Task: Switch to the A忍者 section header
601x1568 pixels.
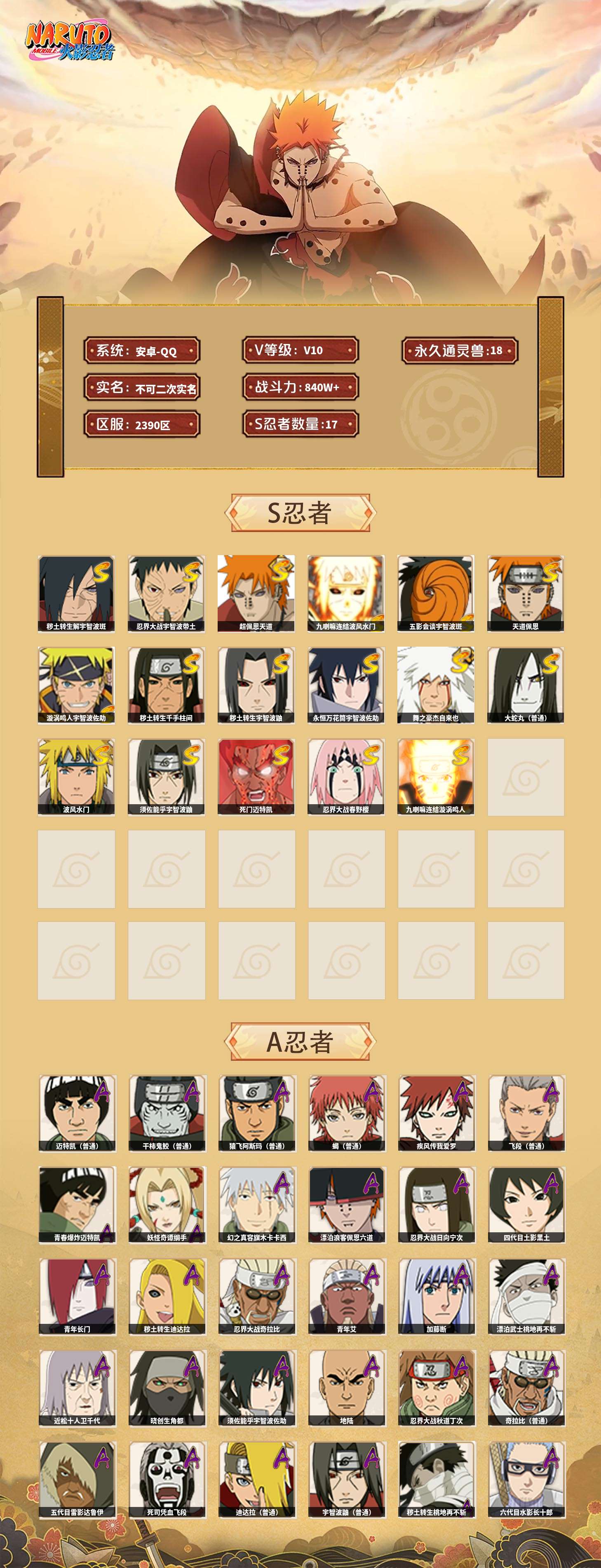Action: pos(300,1041)
